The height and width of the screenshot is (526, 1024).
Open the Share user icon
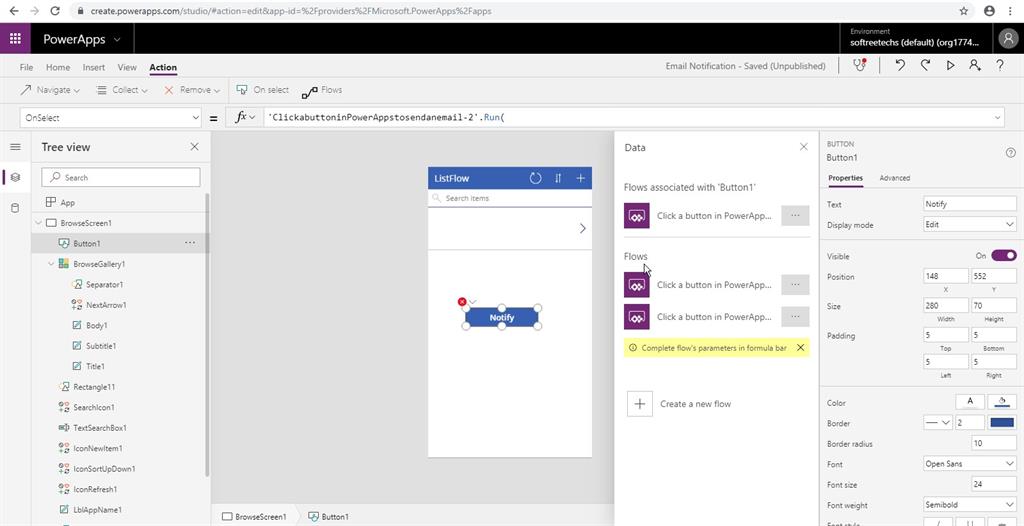(974, 65)
